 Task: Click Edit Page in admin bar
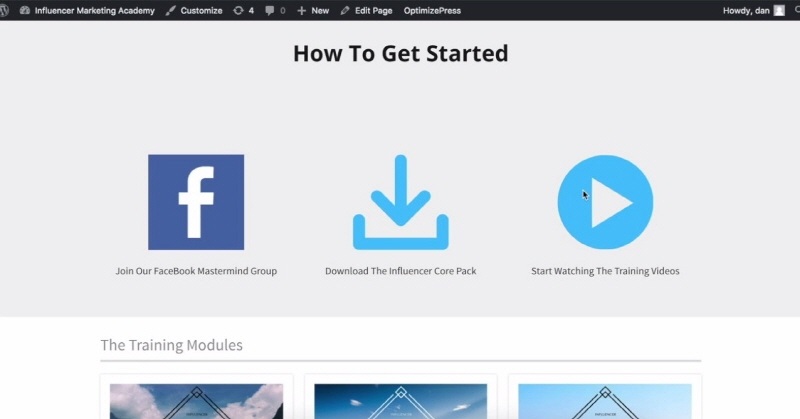tap(366, 10)
